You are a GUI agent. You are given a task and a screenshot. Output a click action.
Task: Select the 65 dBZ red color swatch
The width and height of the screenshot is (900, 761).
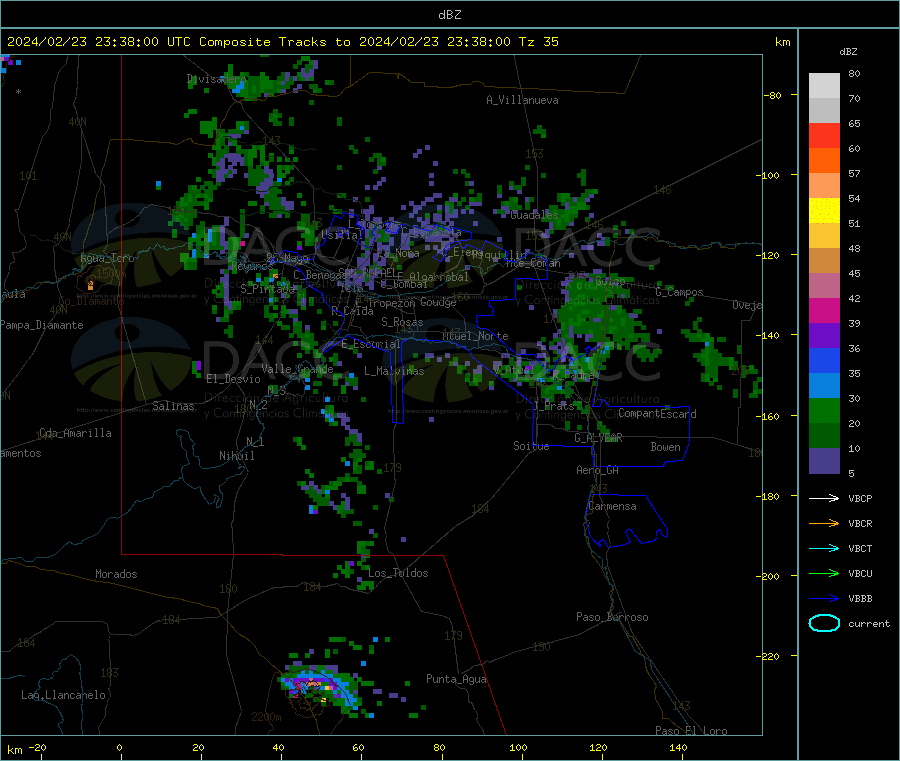click(824, 135)
